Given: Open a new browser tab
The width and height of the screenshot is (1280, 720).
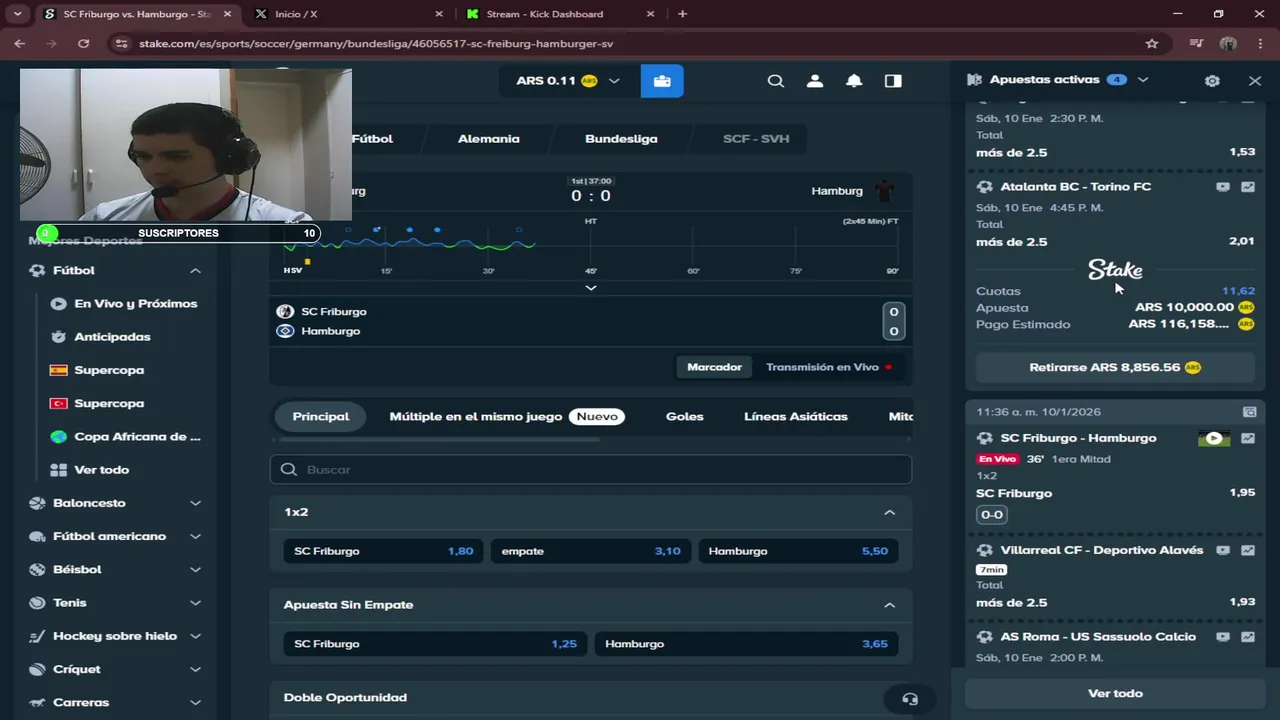Looking at the screenshot, I should (x=682, y=14).
